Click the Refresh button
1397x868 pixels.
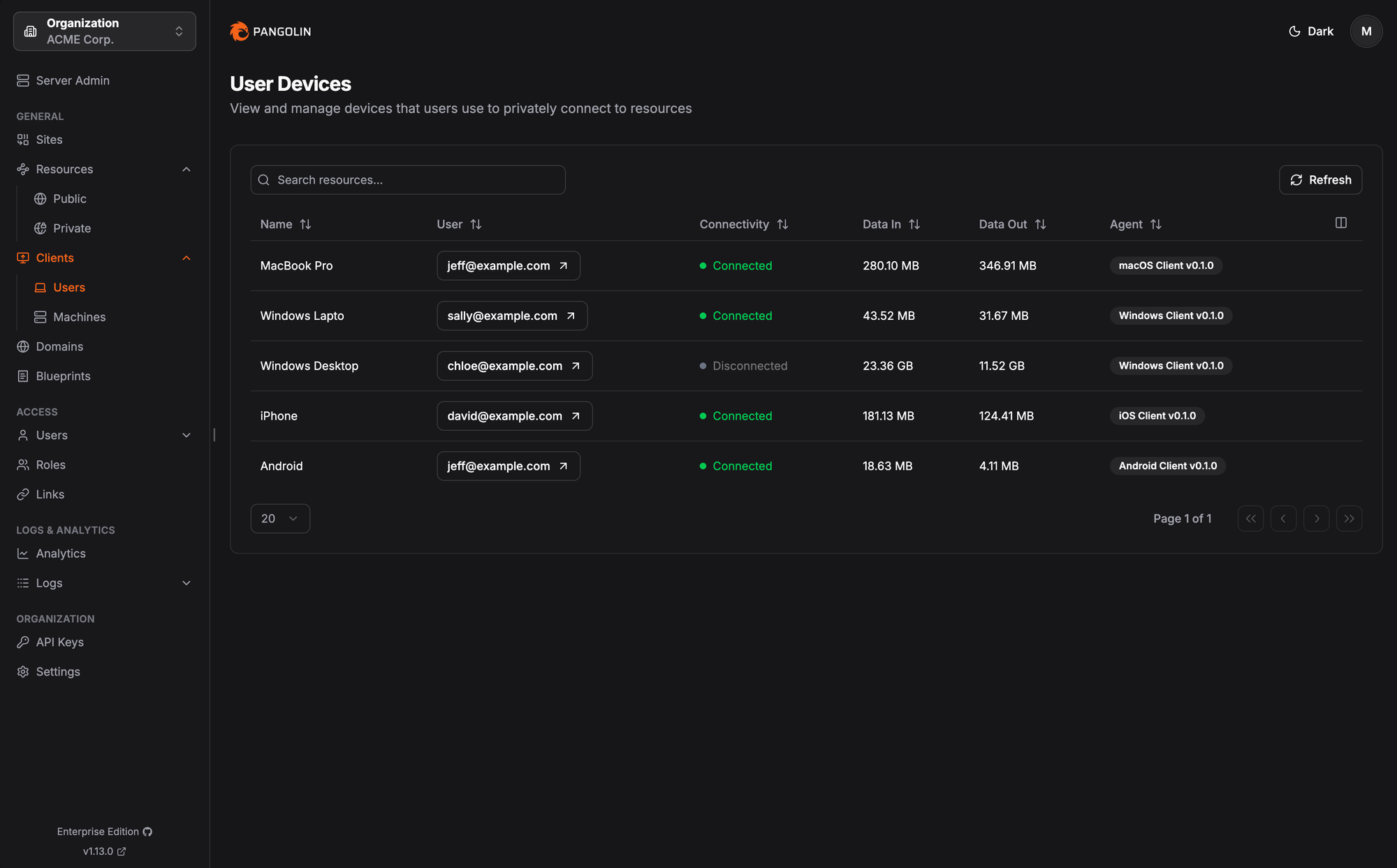[x=1320, y=179]
